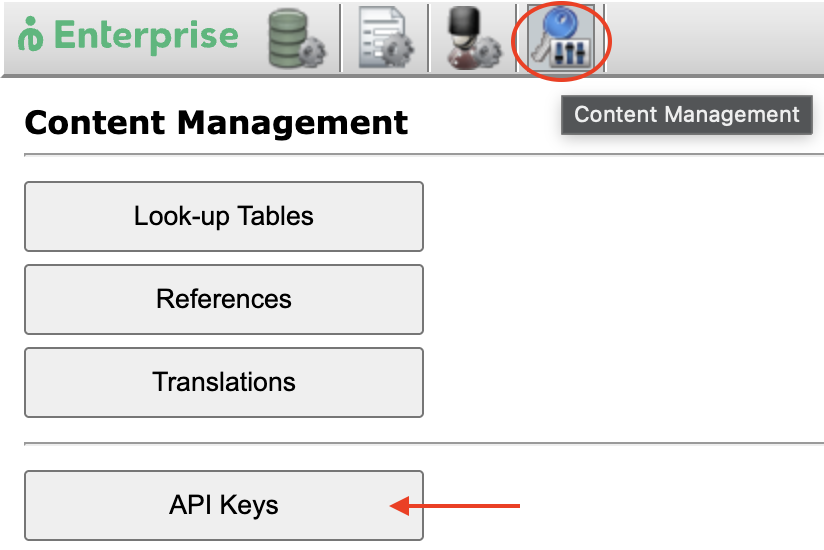Click the divider line under the heading

pyautogui.click(x=424, y=154)
